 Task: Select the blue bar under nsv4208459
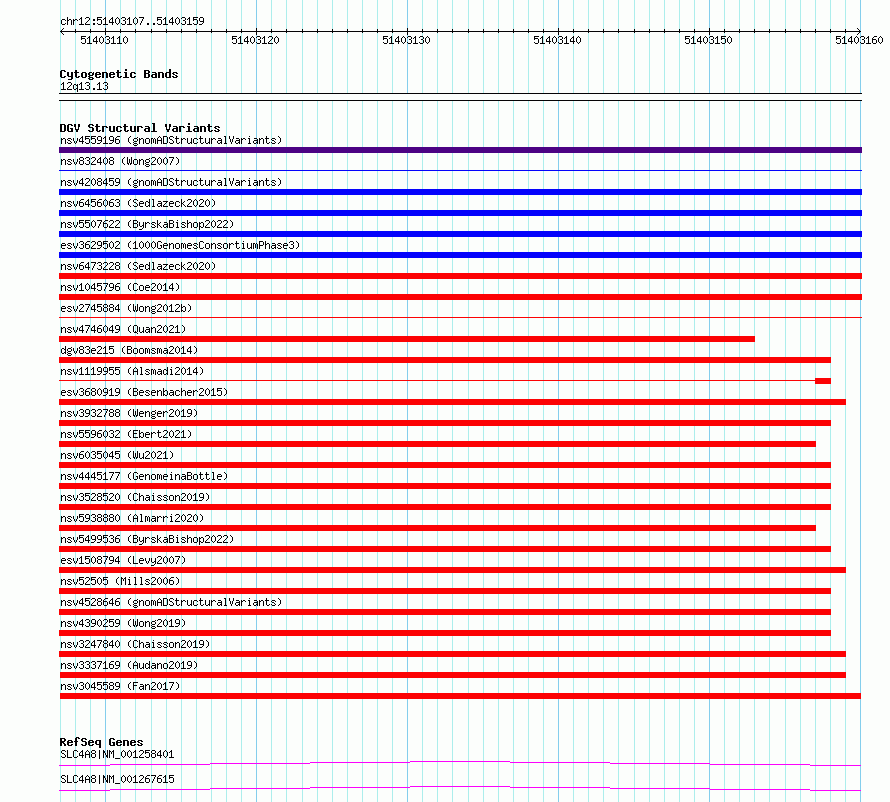(460, 192)
